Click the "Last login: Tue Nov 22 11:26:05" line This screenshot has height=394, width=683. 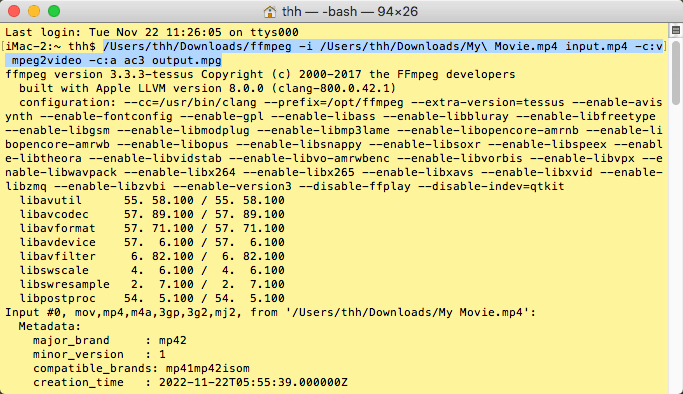(x=152, y=32)
